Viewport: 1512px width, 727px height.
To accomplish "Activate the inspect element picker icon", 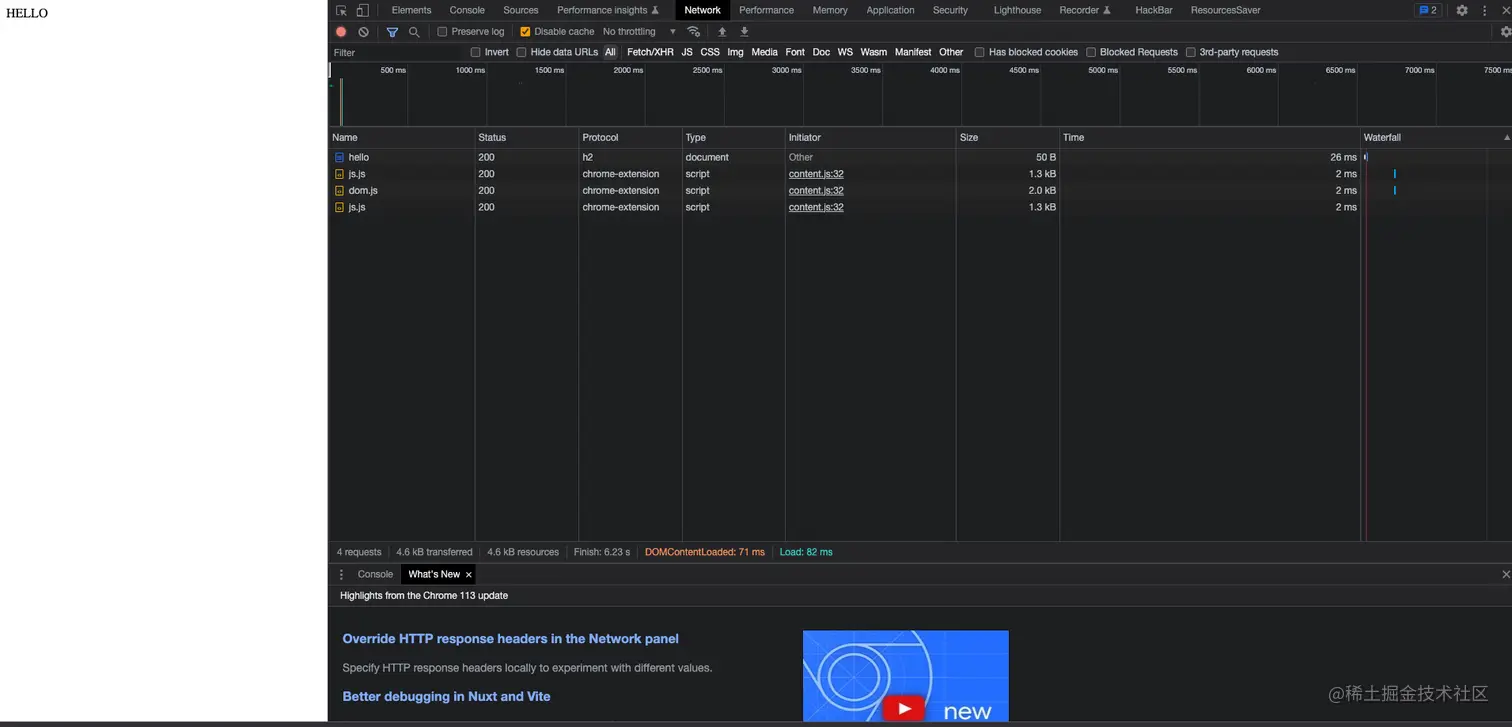I will [x=341, y=10].
